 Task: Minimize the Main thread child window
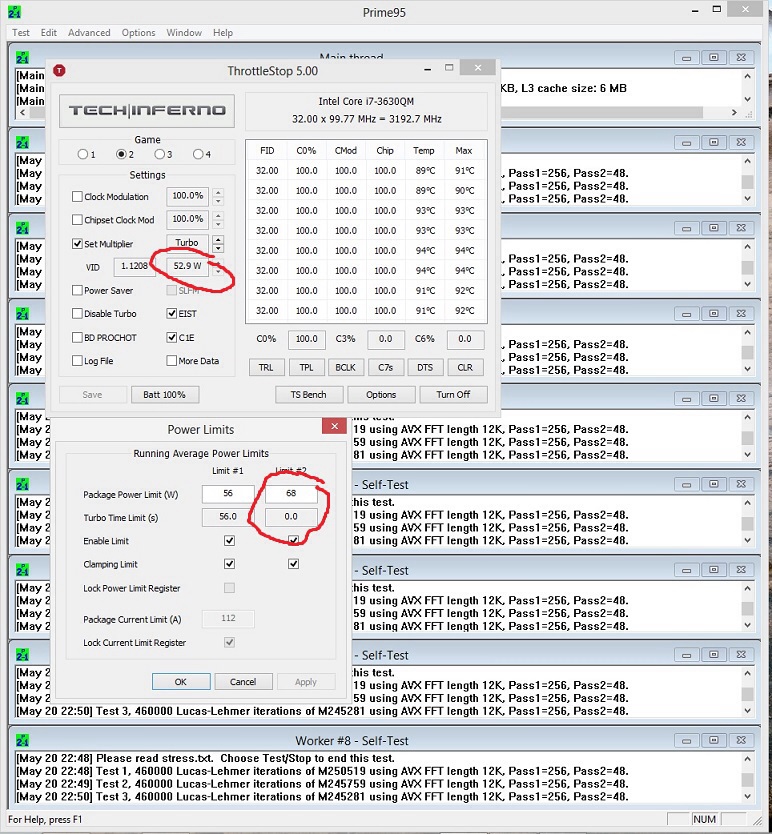tap(686, 57)
